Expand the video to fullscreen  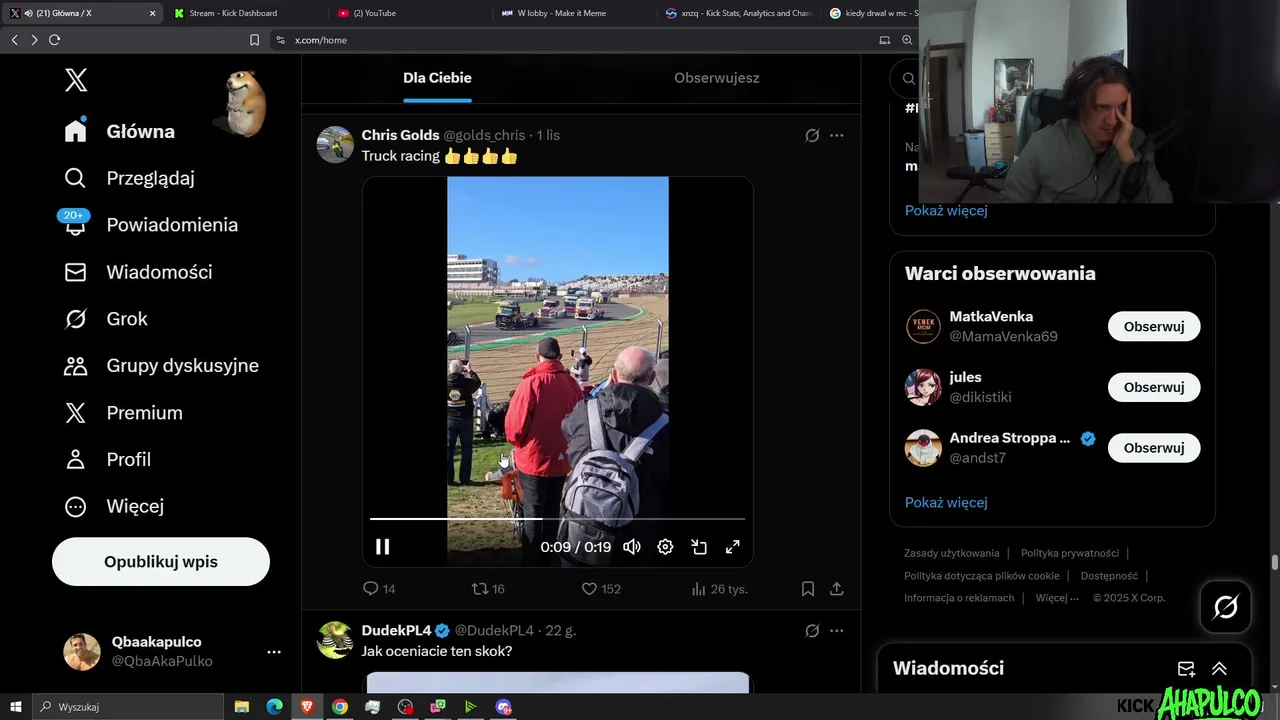click(x=732, y=547)
